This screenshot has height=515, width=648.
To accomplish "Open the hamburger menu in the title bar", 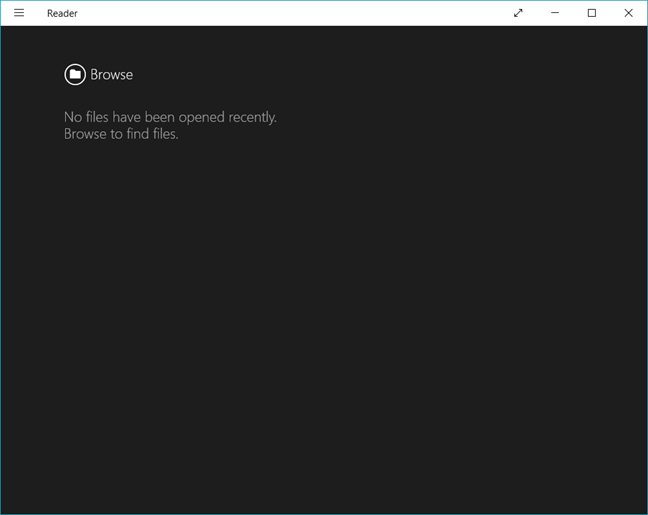I will (19, 13).
